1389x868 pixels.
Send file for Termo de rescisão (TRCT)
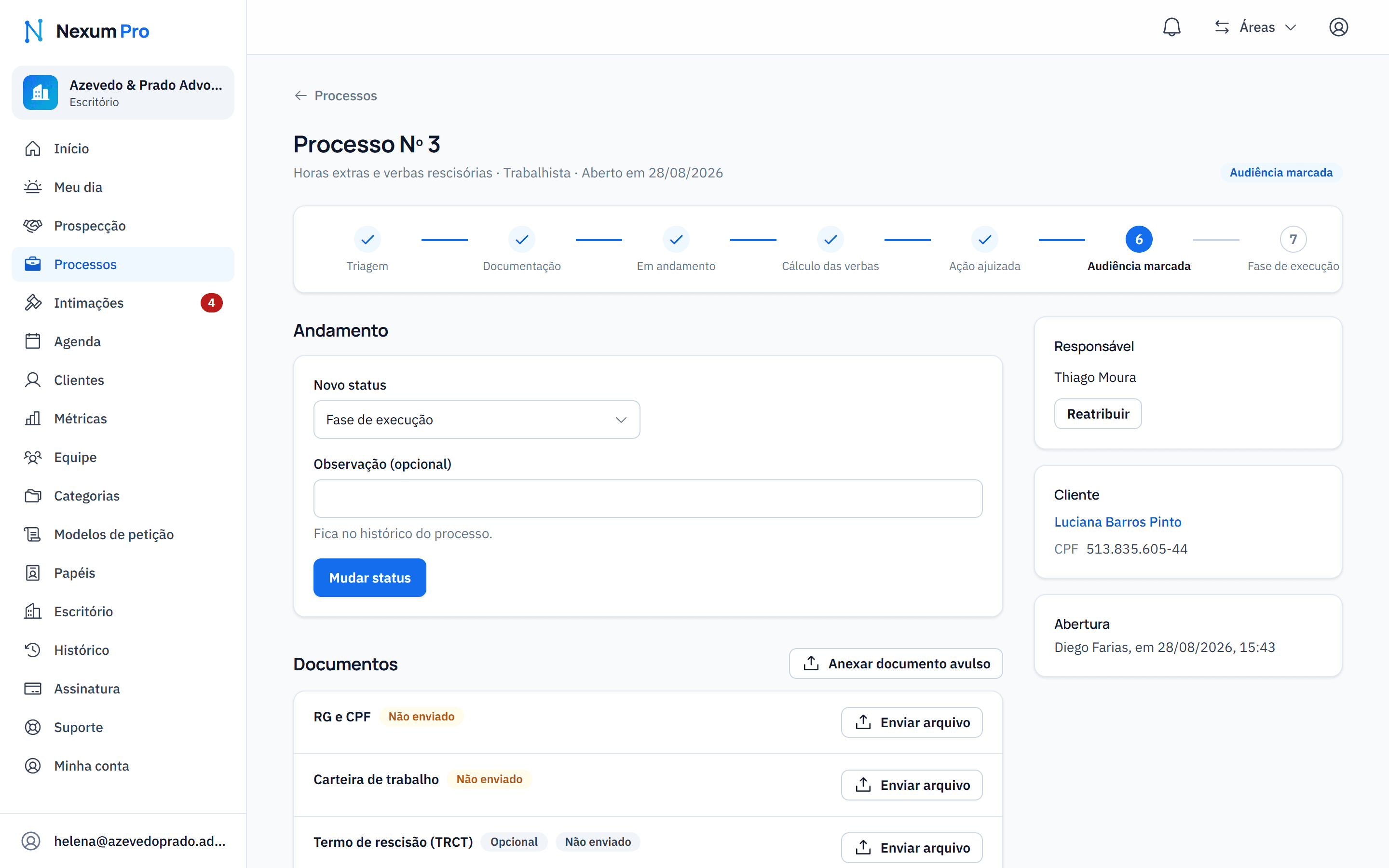pos(912,847)
